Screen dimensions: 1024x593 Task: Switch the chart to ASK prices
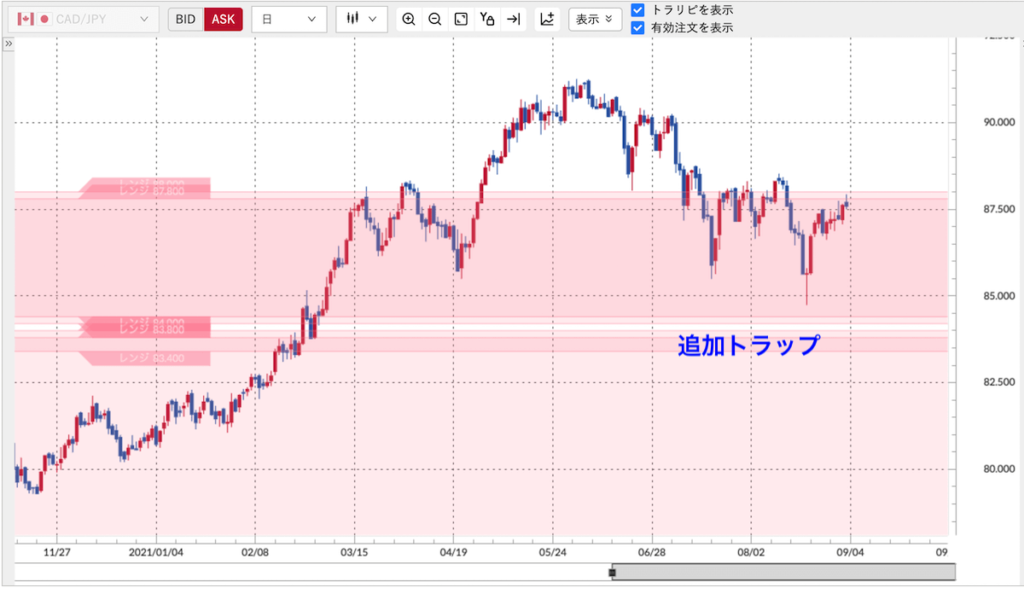[223, 19]
